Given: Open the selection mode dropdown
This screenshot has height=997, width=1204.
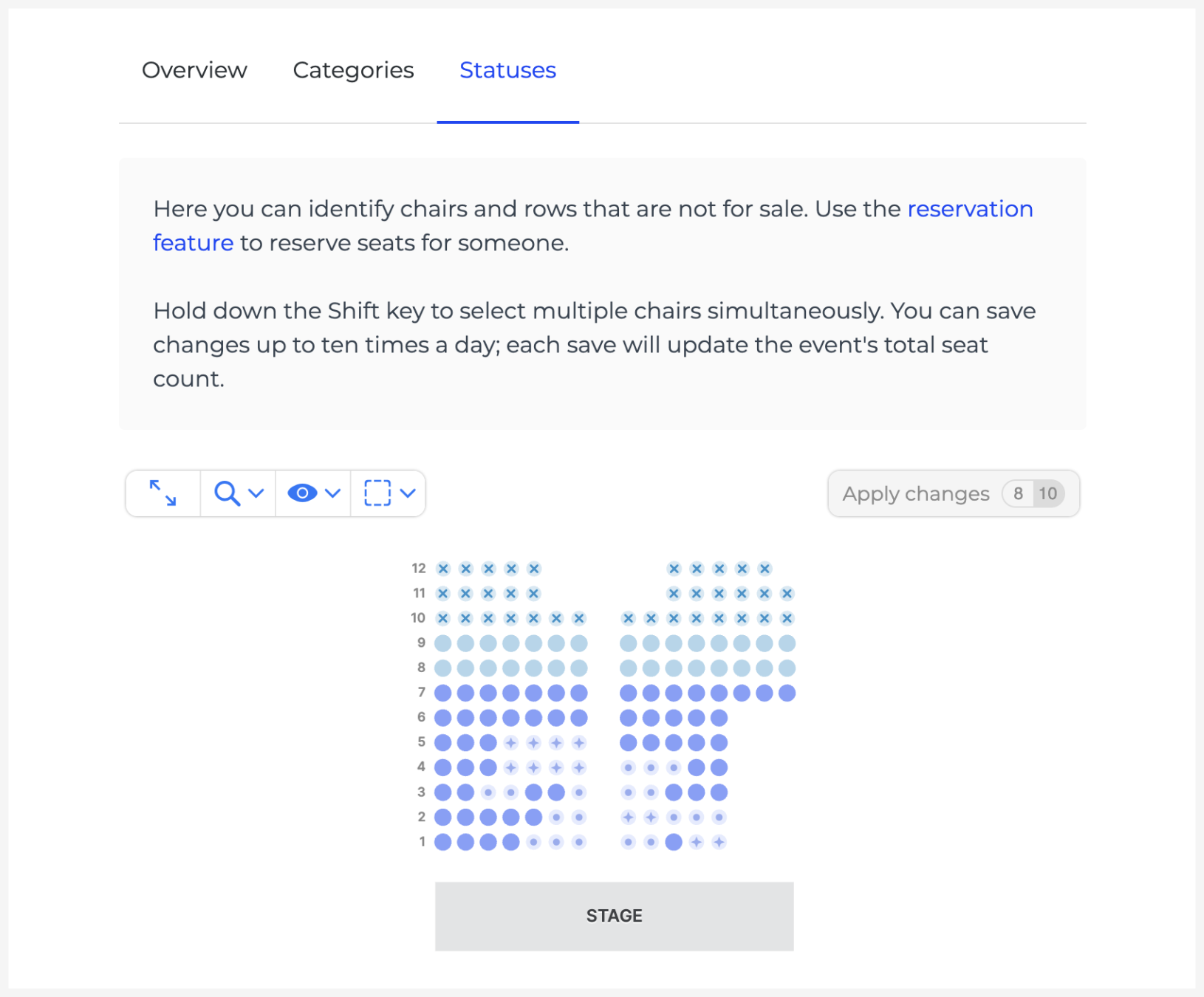Looking at the screenshot, I should (x=408, y=493).
